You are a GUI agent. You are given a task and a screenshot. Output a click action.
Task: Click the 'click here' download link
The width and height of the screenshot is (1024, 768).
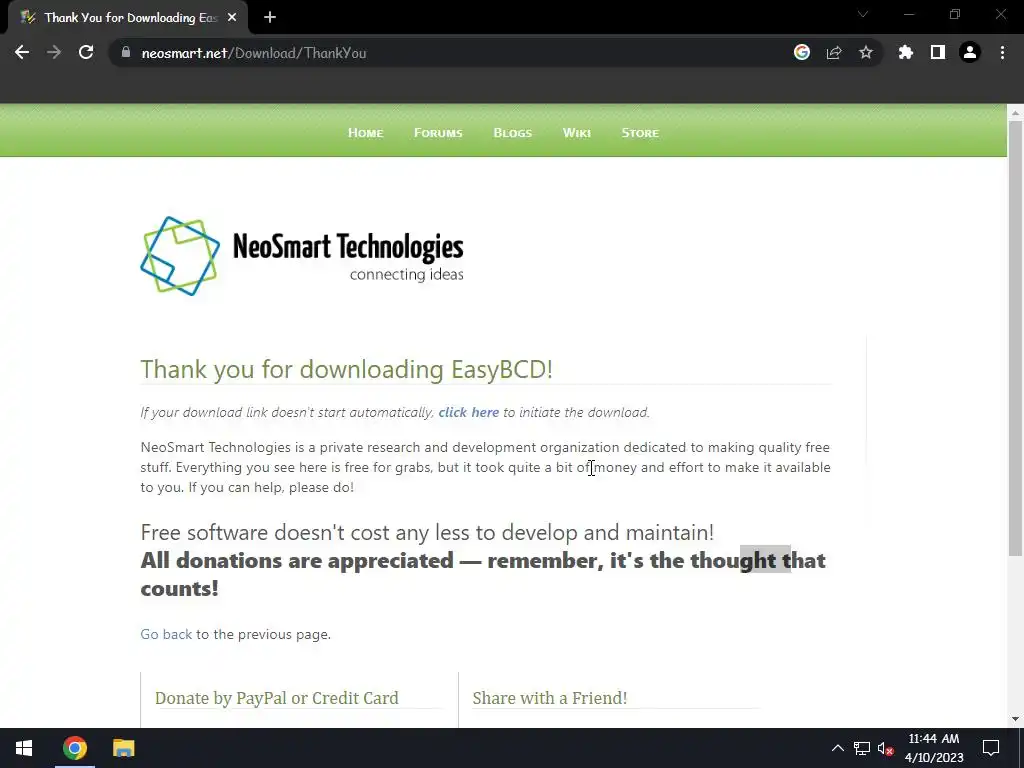(x=469, y=413)
